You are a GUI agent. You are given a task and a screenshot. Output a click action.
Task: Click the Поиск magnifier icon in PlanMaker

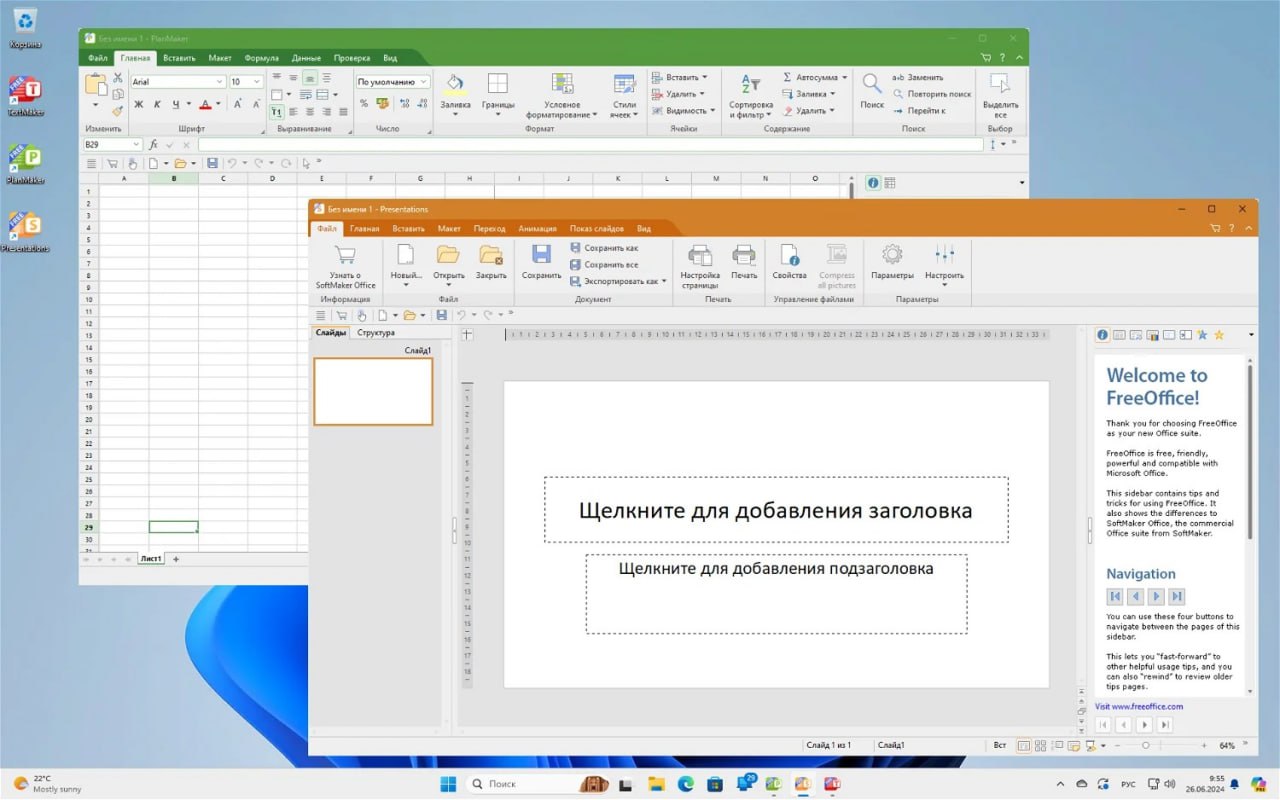point(872,84)
